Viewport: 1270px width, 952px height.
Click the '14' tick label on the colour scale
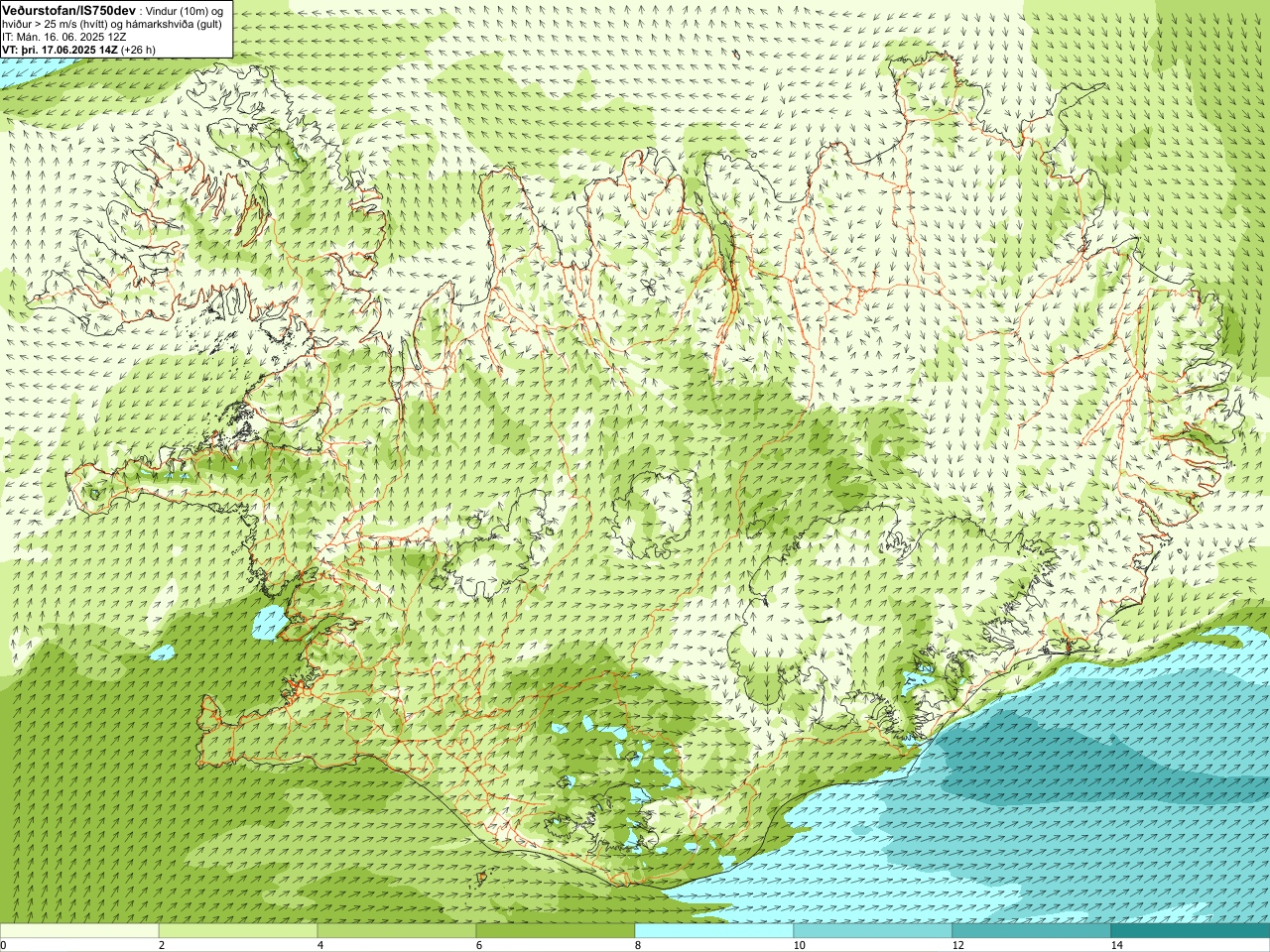(x=1116, y=945)
